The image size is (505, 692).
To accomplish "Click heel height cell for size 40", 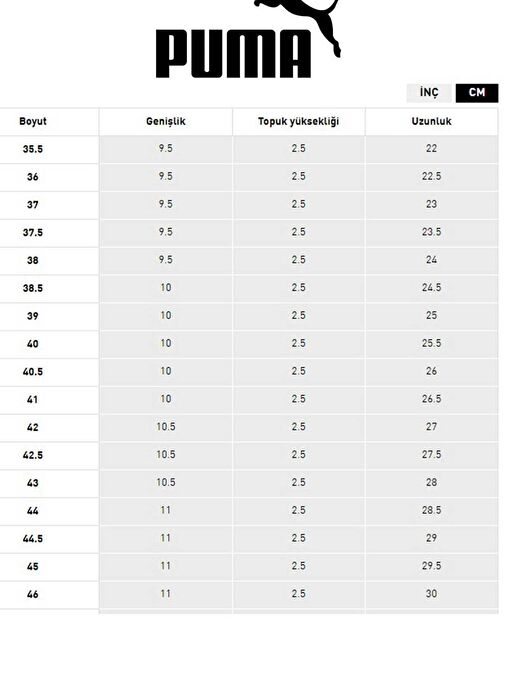I will (x=298, y=343).
